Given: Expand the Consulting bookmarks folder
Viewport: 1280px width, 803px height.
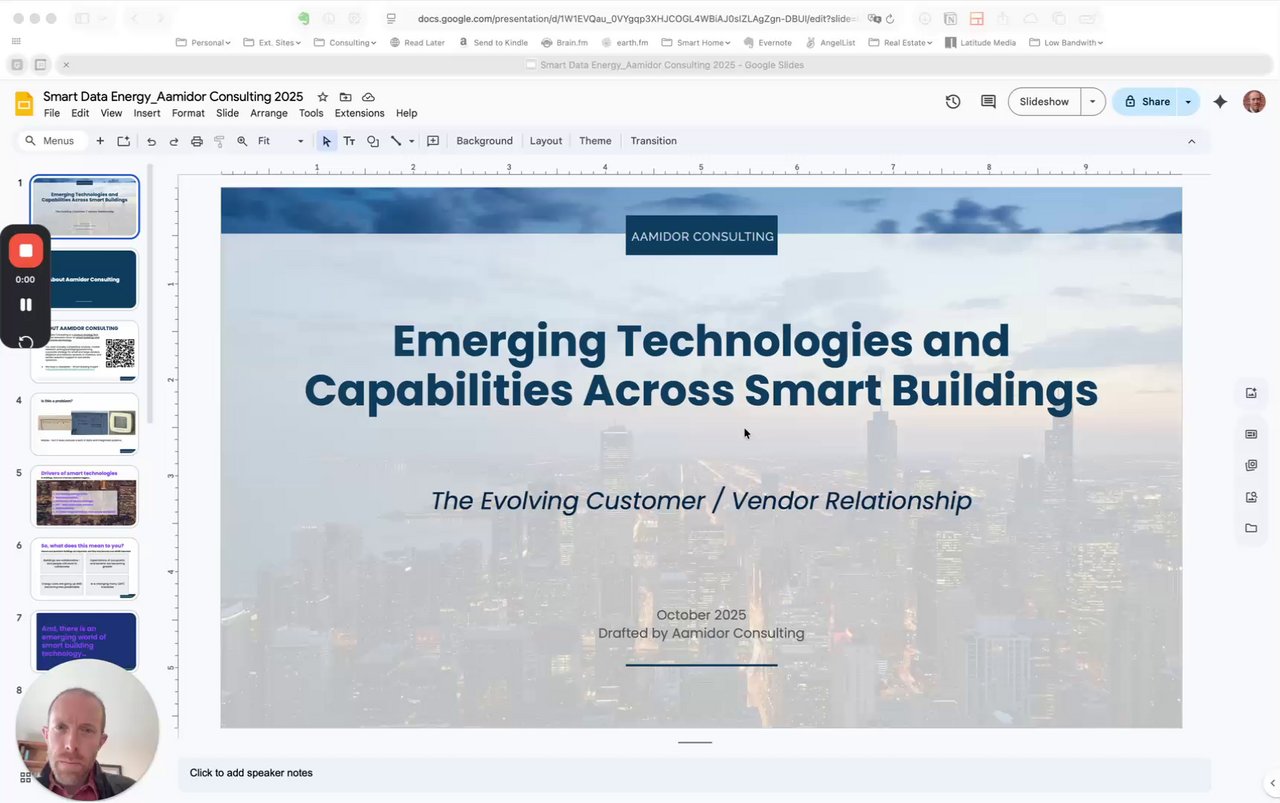Looking at the screenshot, I should pos(345,43).
